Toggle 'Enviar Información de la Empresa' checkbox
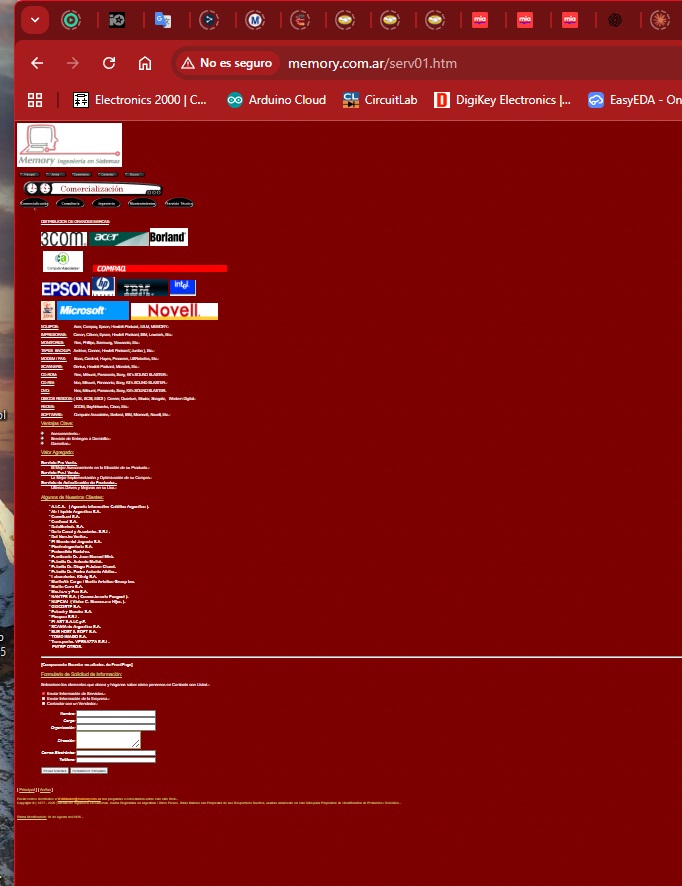This screenshot has height=886, width=682. (44, 698)
